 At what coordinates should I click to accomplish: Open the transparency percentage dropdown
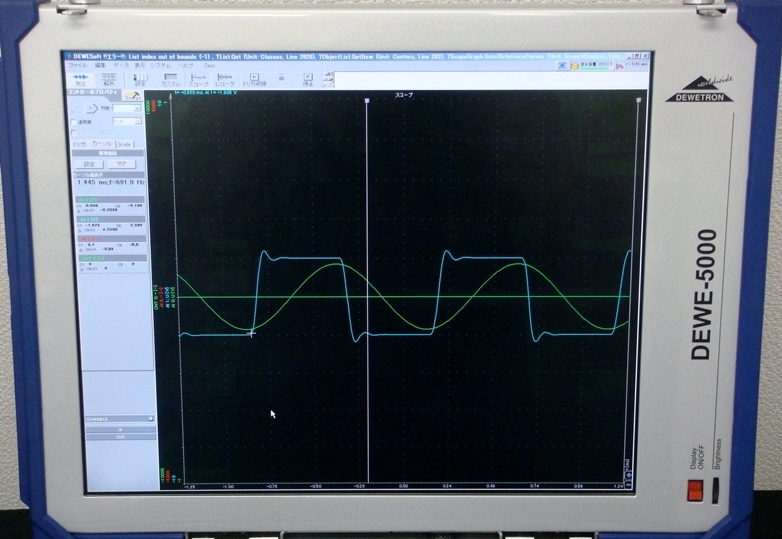128,121
